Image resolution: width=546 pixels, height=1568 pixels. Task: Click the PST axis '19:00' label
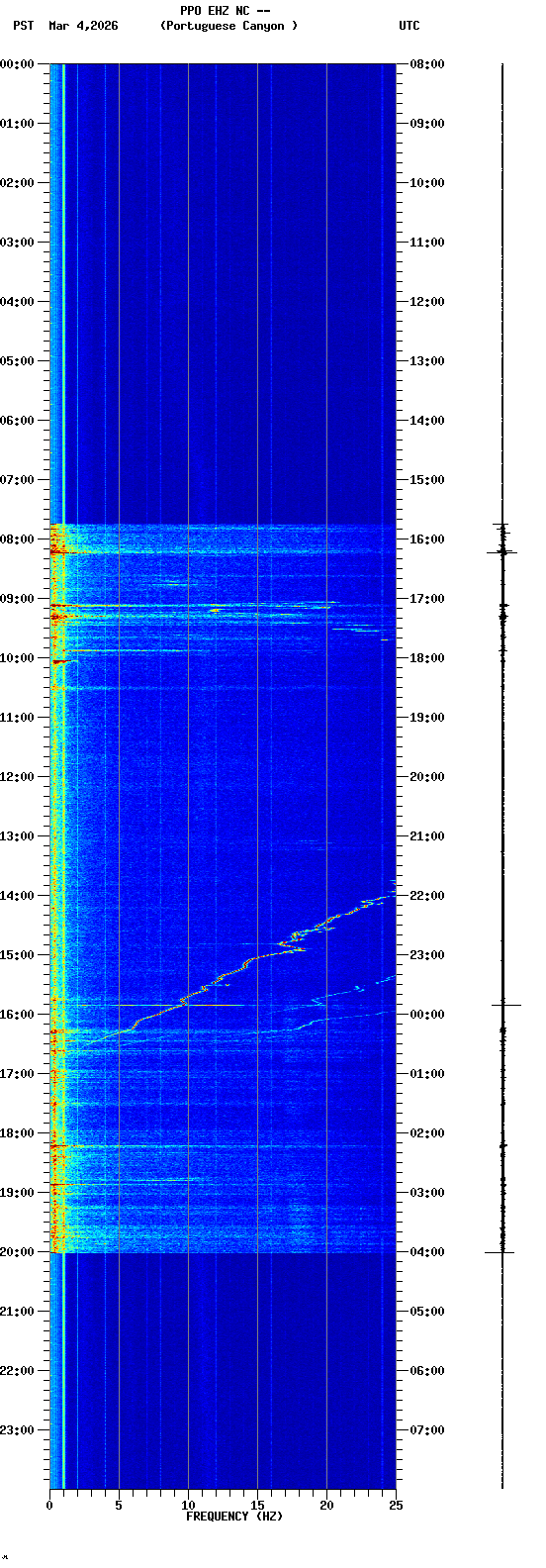click(18, 1193)
